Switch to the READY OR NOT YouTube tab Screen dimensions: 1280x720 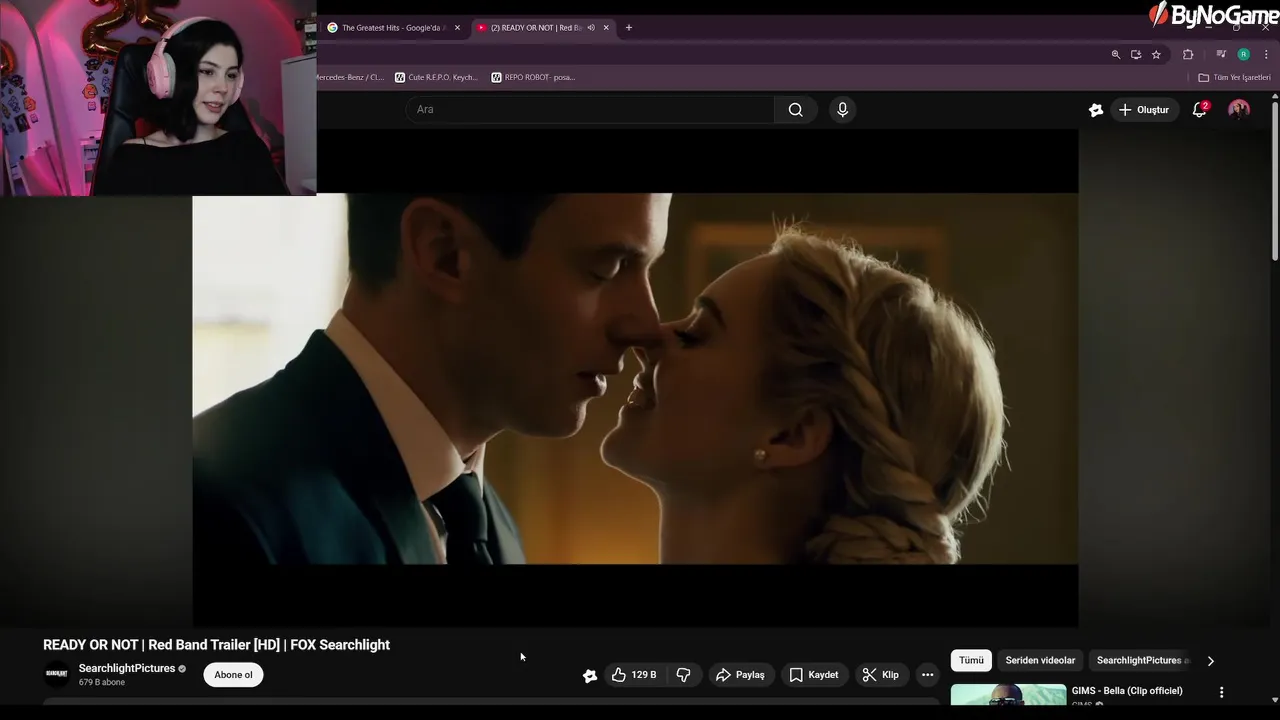click(x=543, y=28)
